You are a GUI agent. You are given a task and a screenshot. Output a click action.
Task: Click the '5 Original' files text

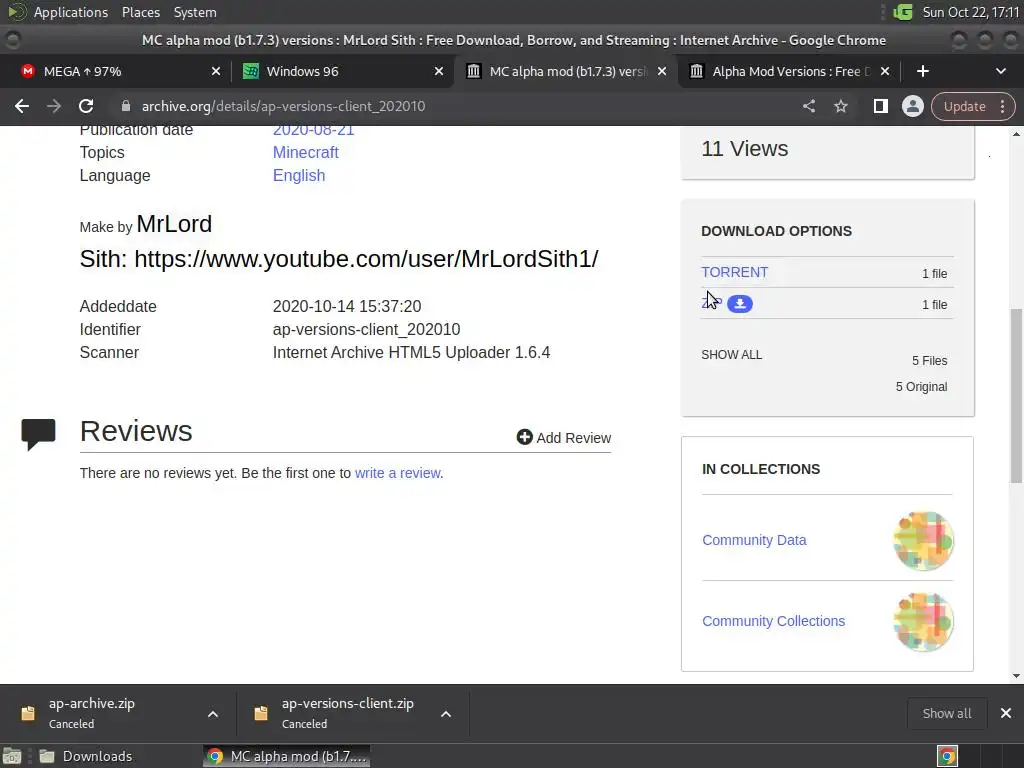click(x=921, y=387)
